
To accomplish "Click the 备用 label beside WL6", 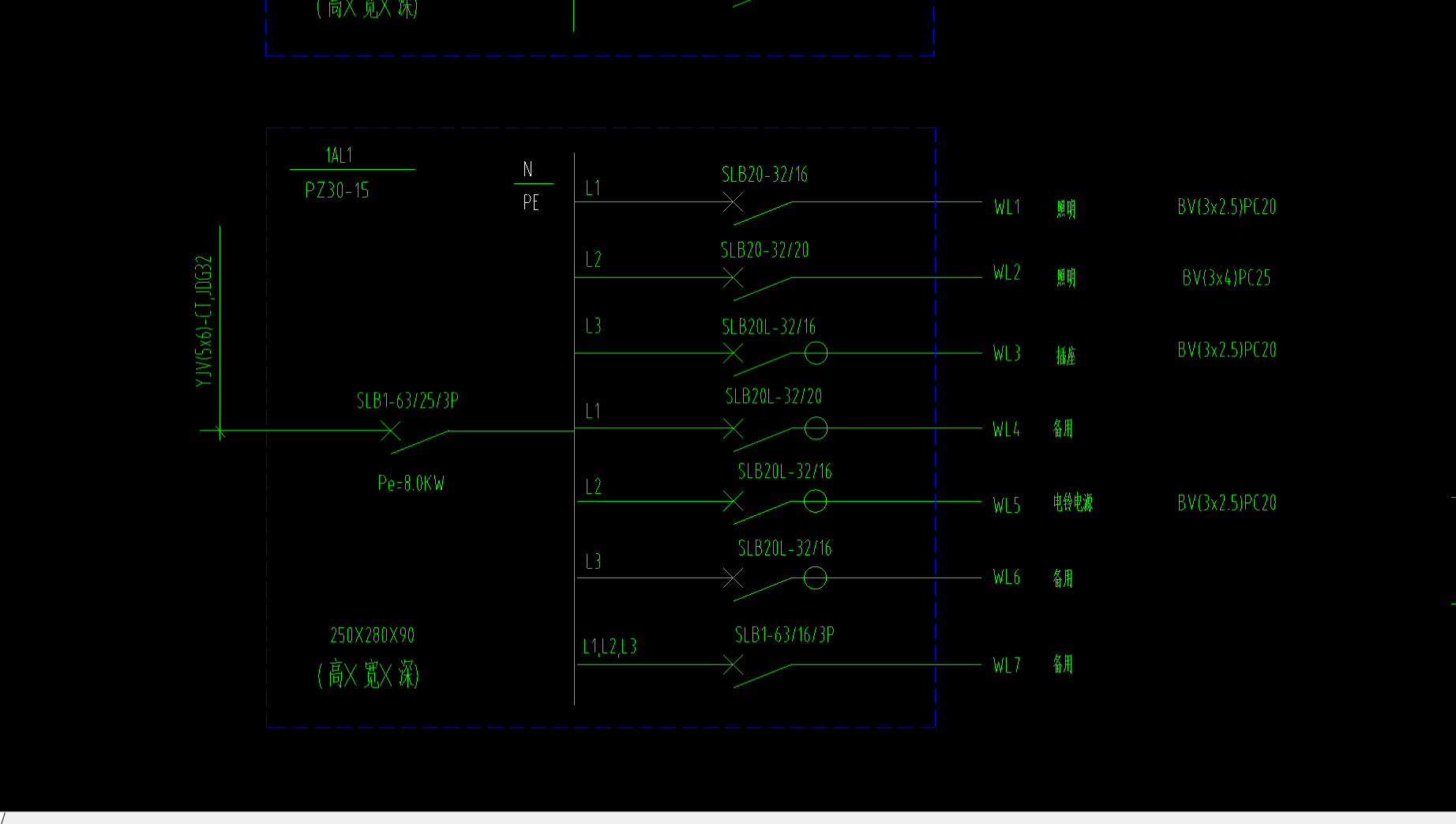I will pos(1063,578).
